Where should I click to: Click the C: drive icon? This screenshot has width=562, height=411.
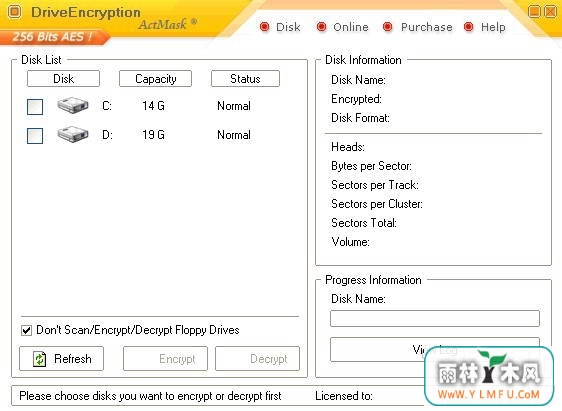click(x=73, y=105)
